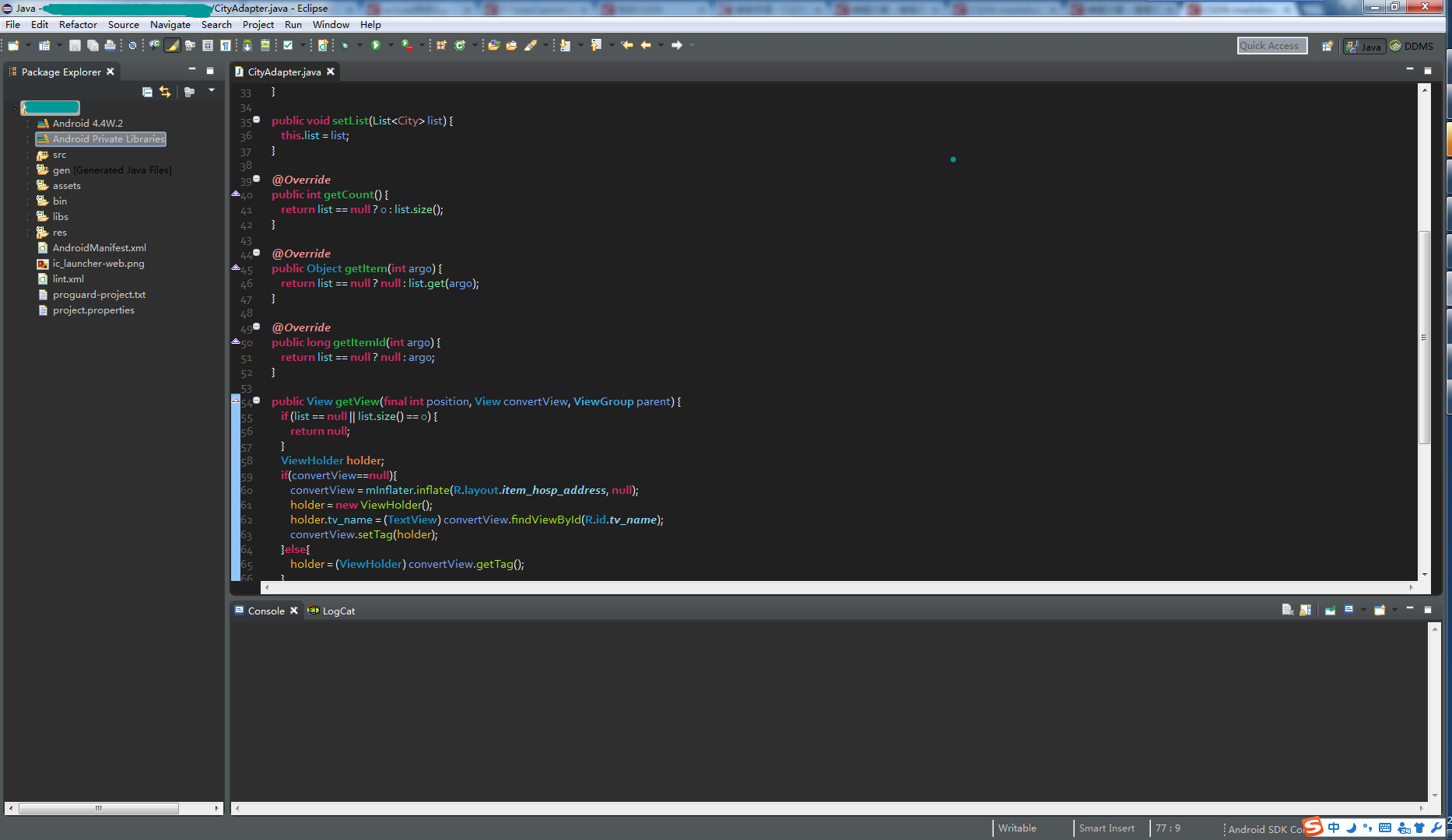Click the Open Perspective icon
Screen dimensions: 1452x840
point(1327,46)
